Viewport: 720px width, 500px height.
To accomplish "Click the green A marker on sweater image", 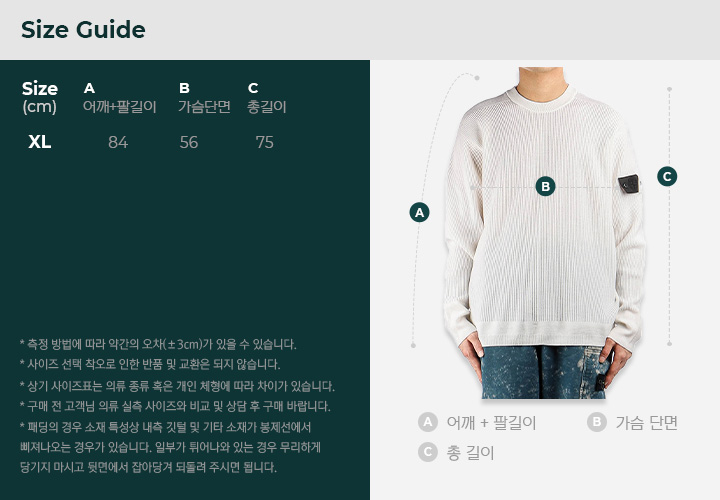I will click(x=419, y=213).
